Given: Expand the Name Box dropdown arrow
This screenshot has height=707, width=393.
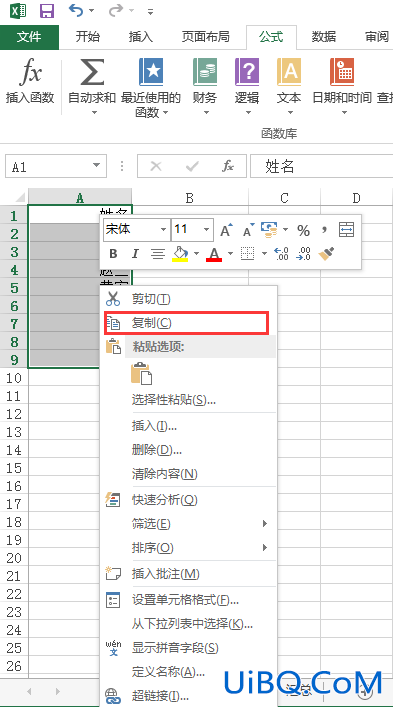Looking at the screenshot, I should [x=96, y=165].
